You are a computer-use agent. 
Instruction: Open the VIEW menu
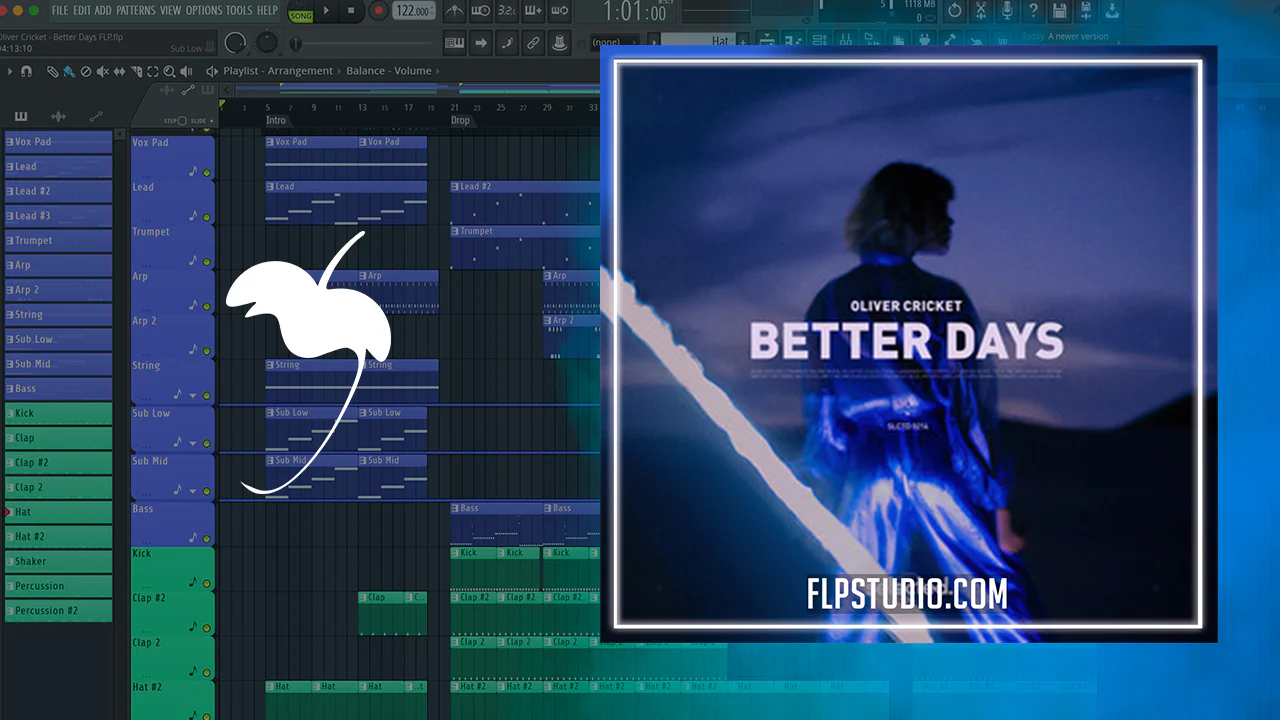click(171, 11)
